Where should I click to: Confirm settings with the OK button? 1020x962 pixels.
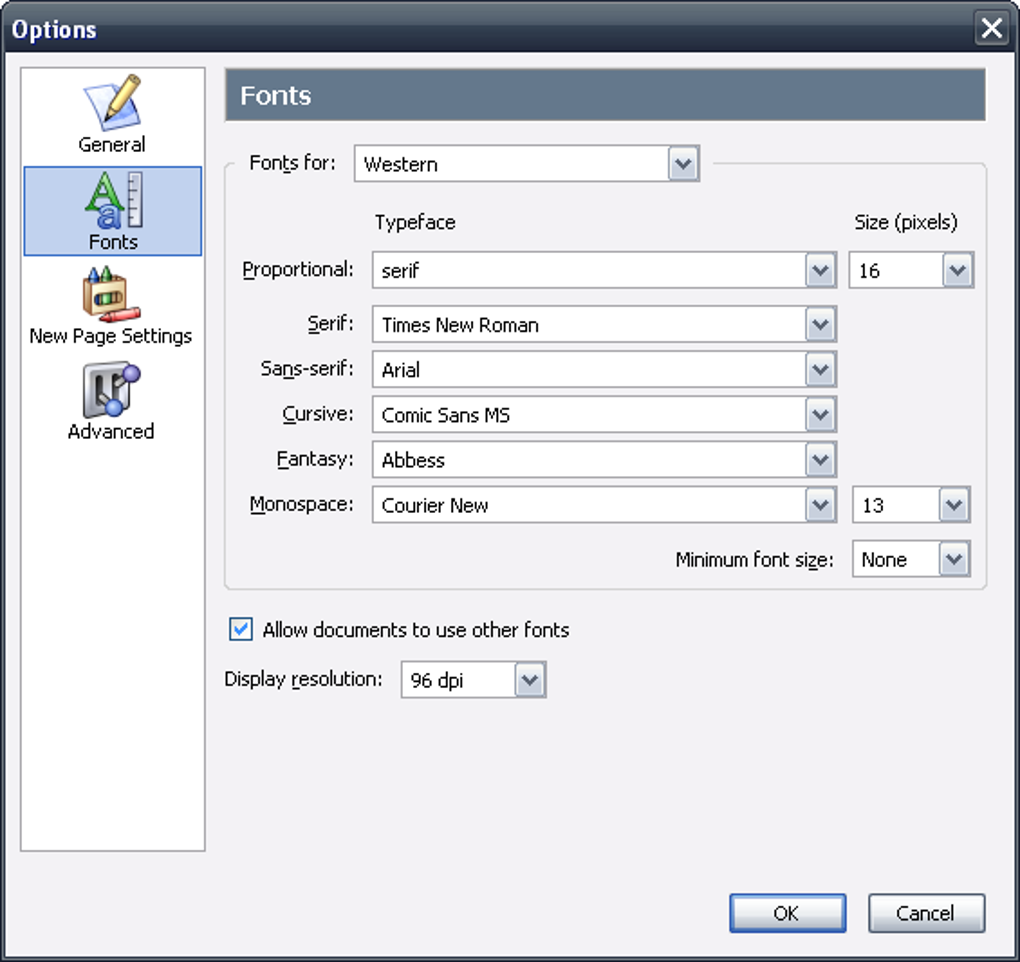point(787,913)
